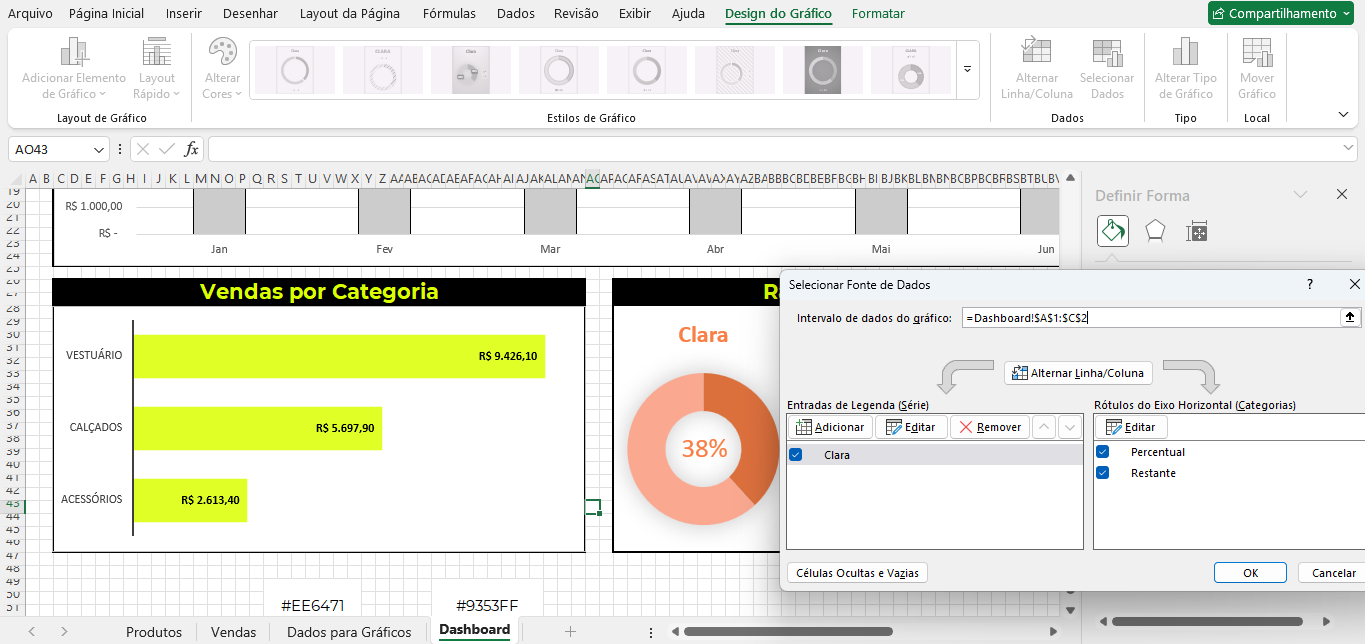Click Adicionar series button
The image size is (1365, 644).
(830, 427)
